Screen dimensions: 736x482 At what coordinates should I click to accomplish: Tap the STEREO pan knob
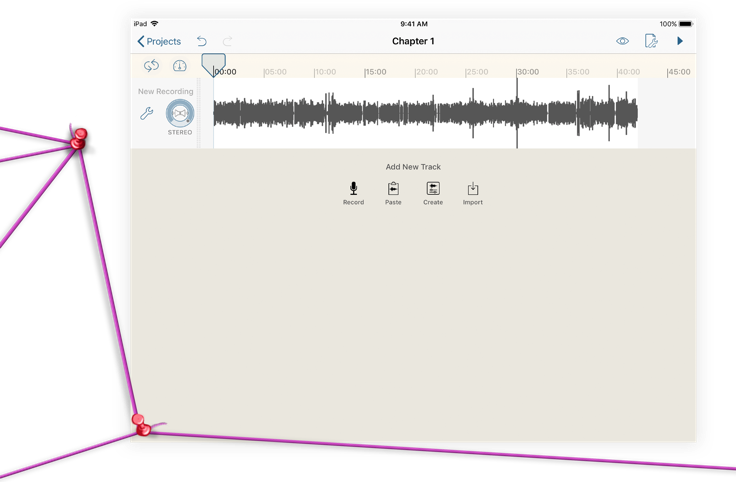click(180, 113)
